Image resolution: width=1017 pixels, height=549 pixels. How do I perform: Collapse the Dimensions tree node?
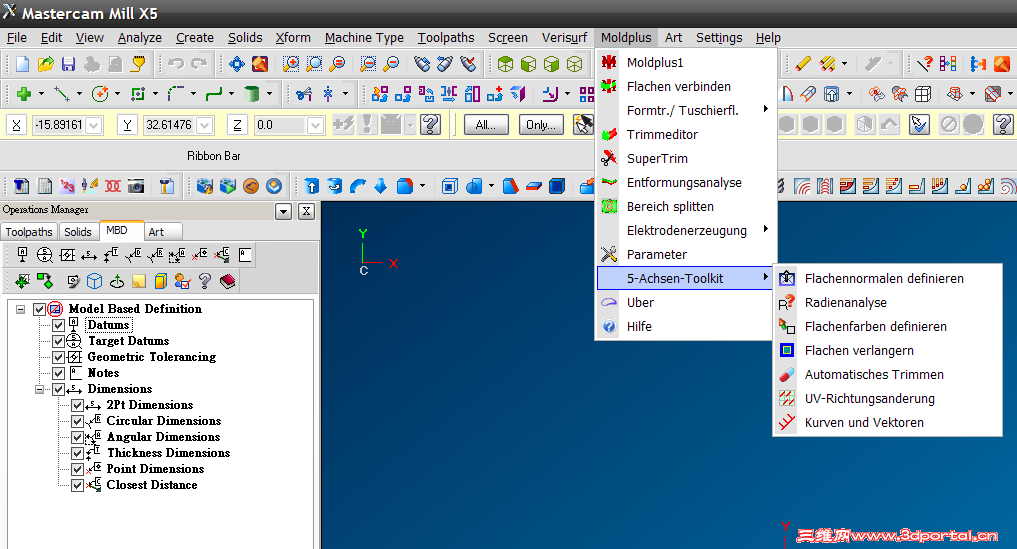coord(40,389)
